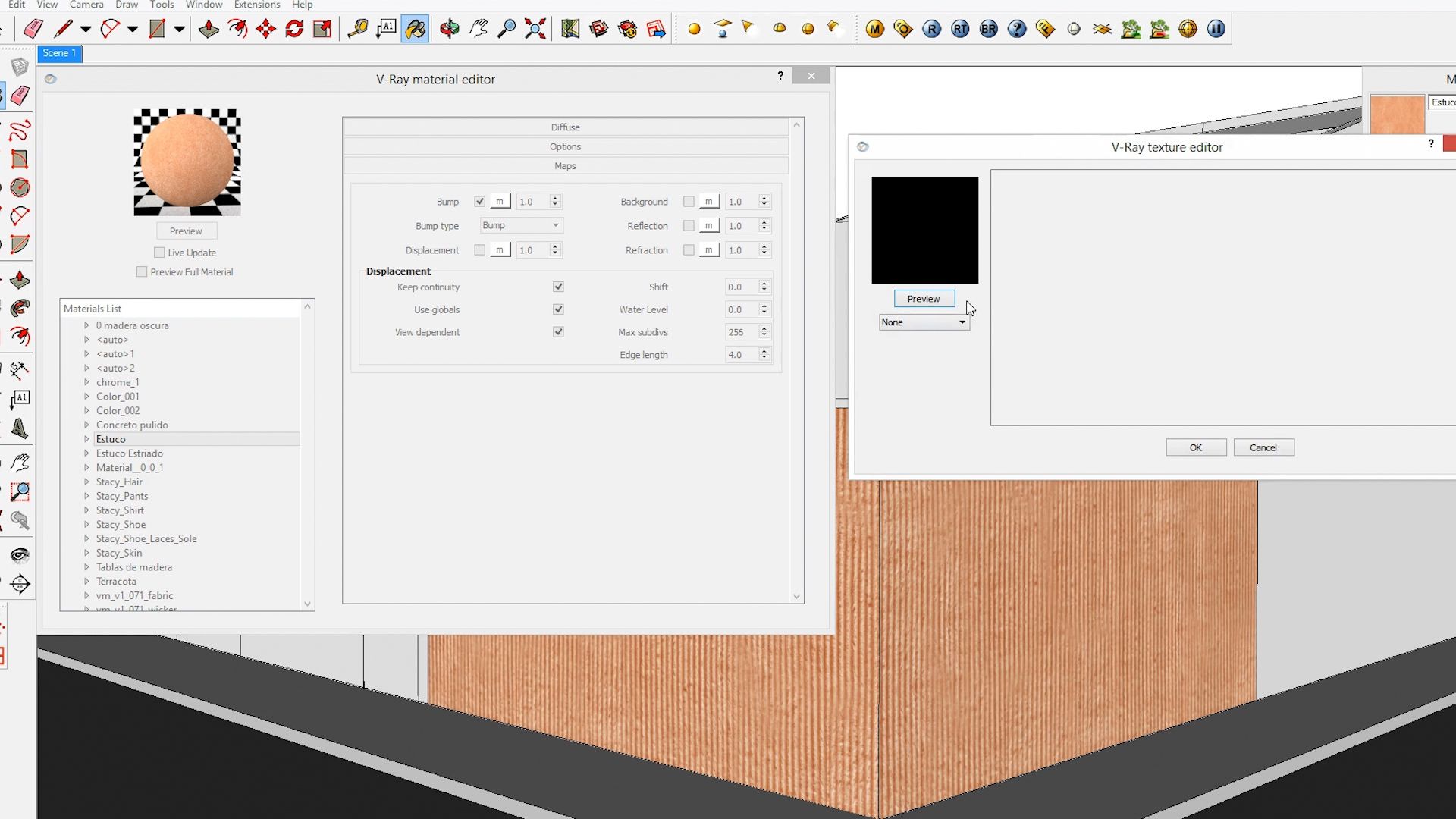Open the Extensions menu
This screenshot has width=1456, height=819.
coord(257,5)
